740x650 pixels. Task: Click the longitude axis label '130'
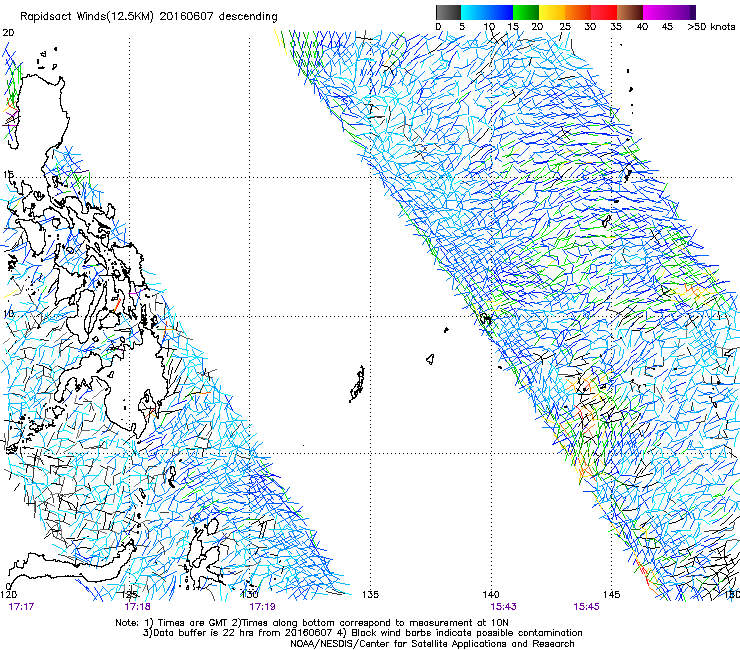[x=250, y=594]
